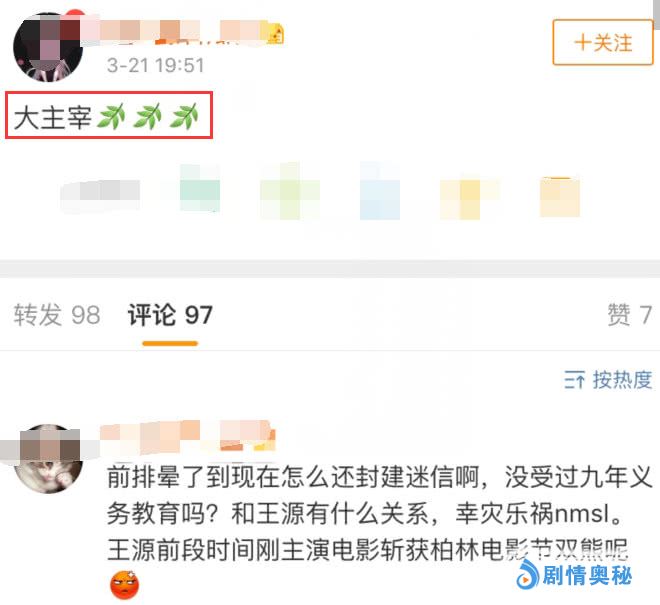The image size is (660, 605).
Task: Click the blurred green icon in action row
Action: 290,192
